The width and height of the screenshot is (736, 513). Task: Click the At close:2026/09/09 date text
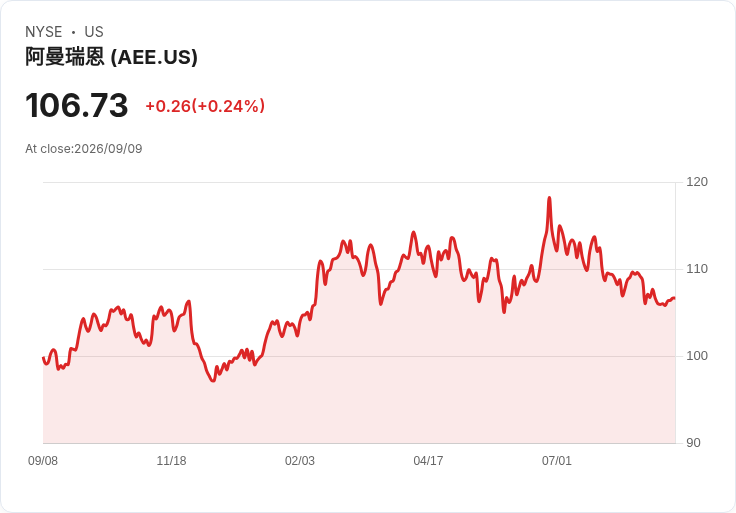pos(84,149)
